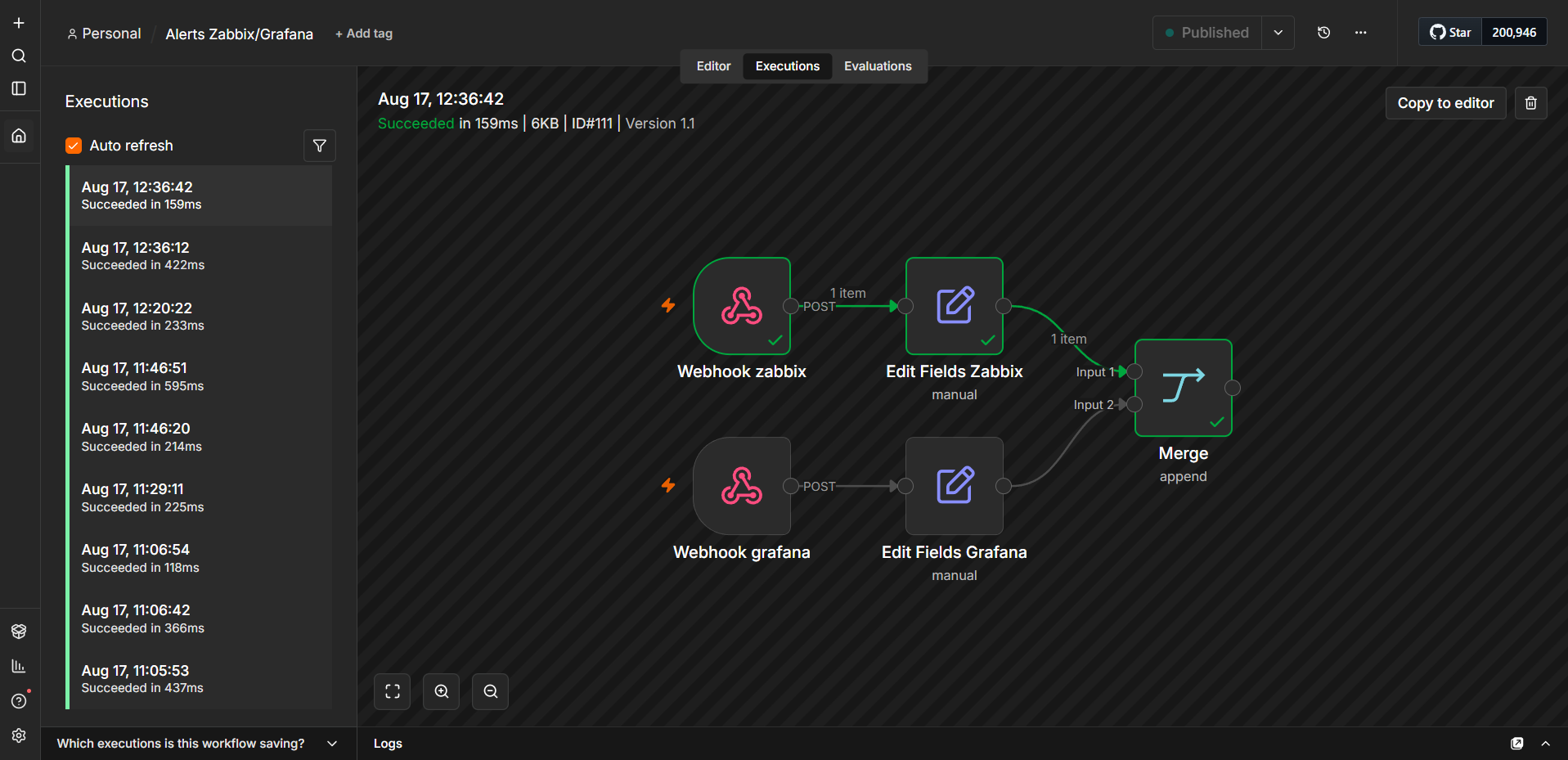Viewport: 1568px width, 760px height.
Task: Fit workflow canvas to view
Action: (x=393, y=691)
